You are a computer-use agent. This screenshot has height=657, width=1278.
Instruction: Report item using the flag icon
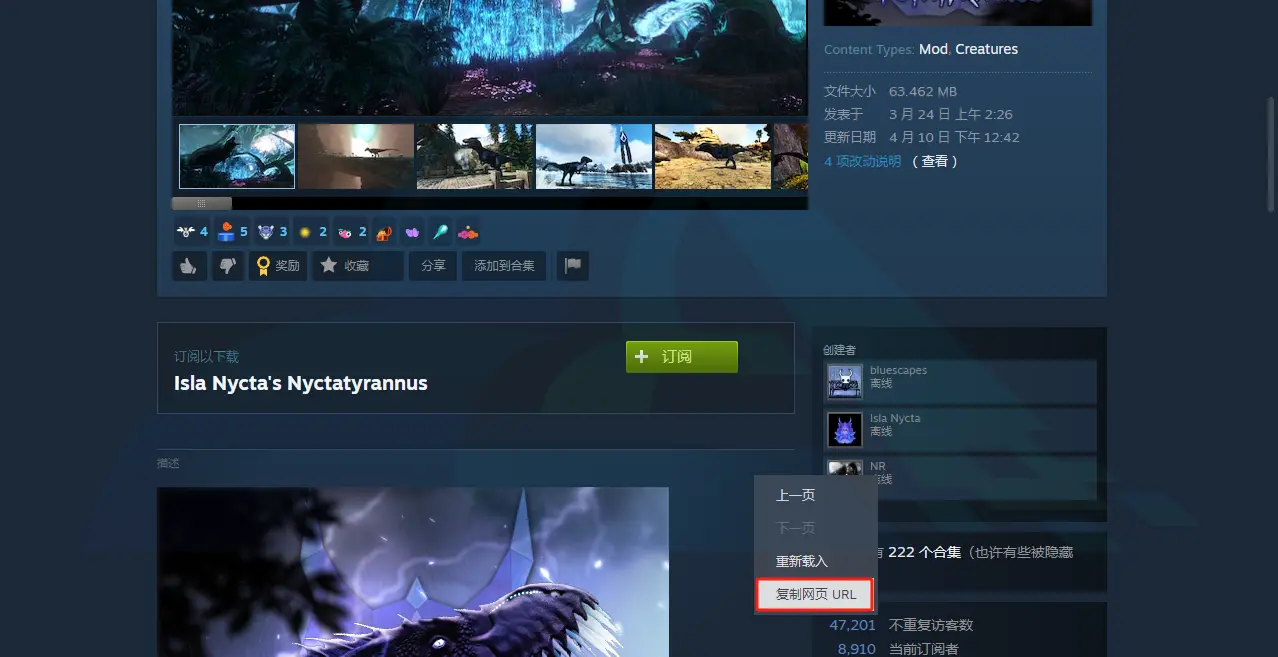tap(573, 265)
